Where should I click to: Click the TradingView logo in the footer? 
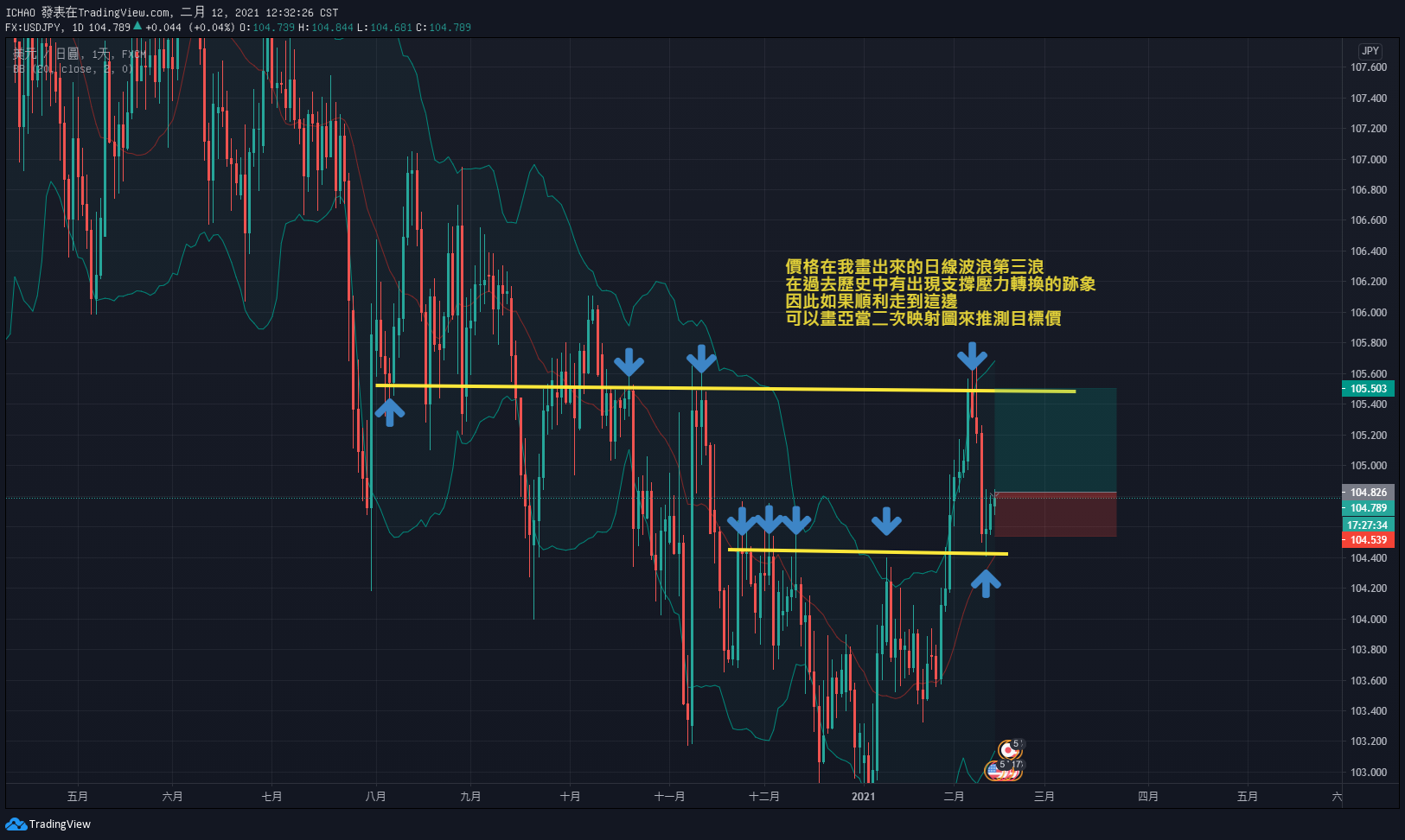[x=48, y=824]
